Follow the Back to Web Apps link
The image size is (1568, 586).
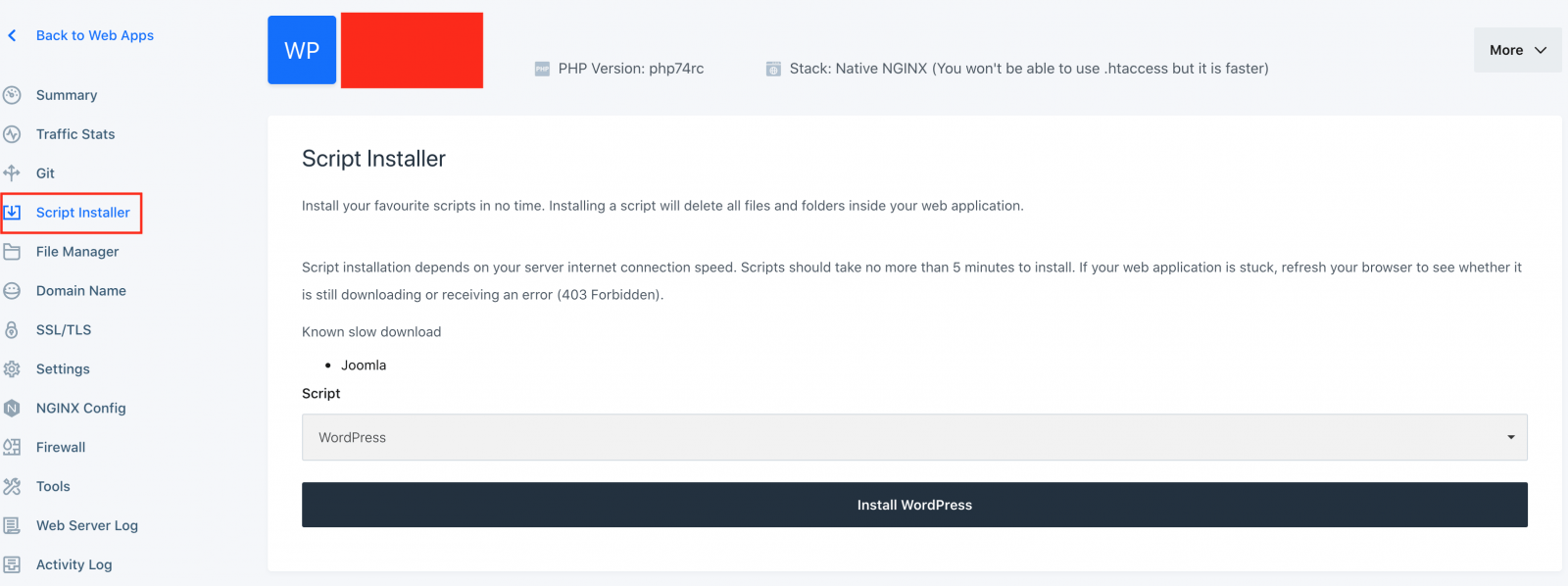coord(95,35)
